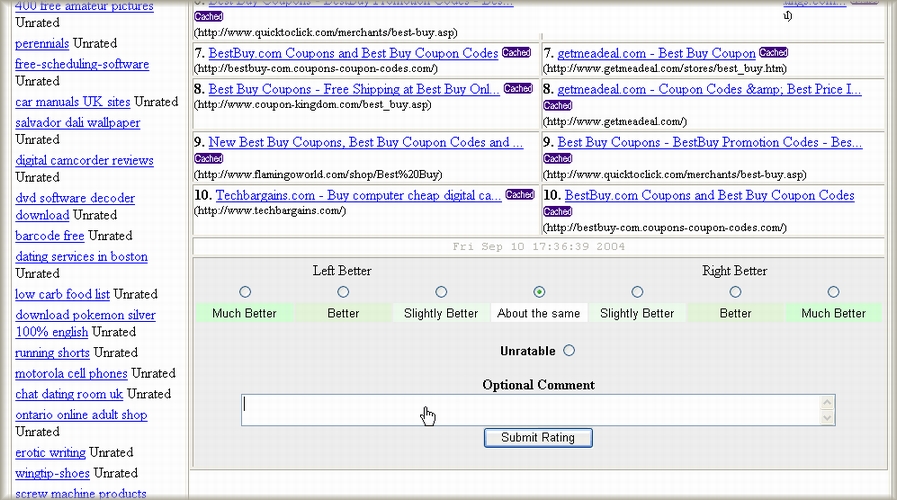
Task: Open the 'chat dating room uk' query
Action: 69,394
